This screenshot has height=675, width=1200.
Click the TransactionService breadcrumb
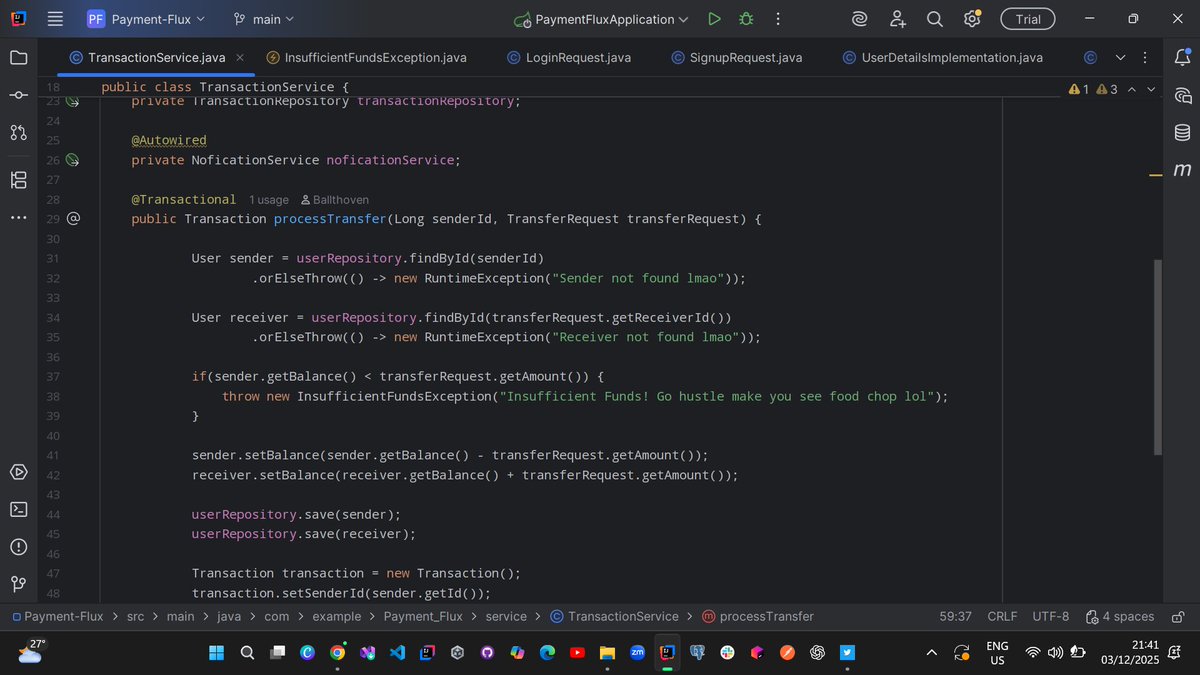coord(614,617)
